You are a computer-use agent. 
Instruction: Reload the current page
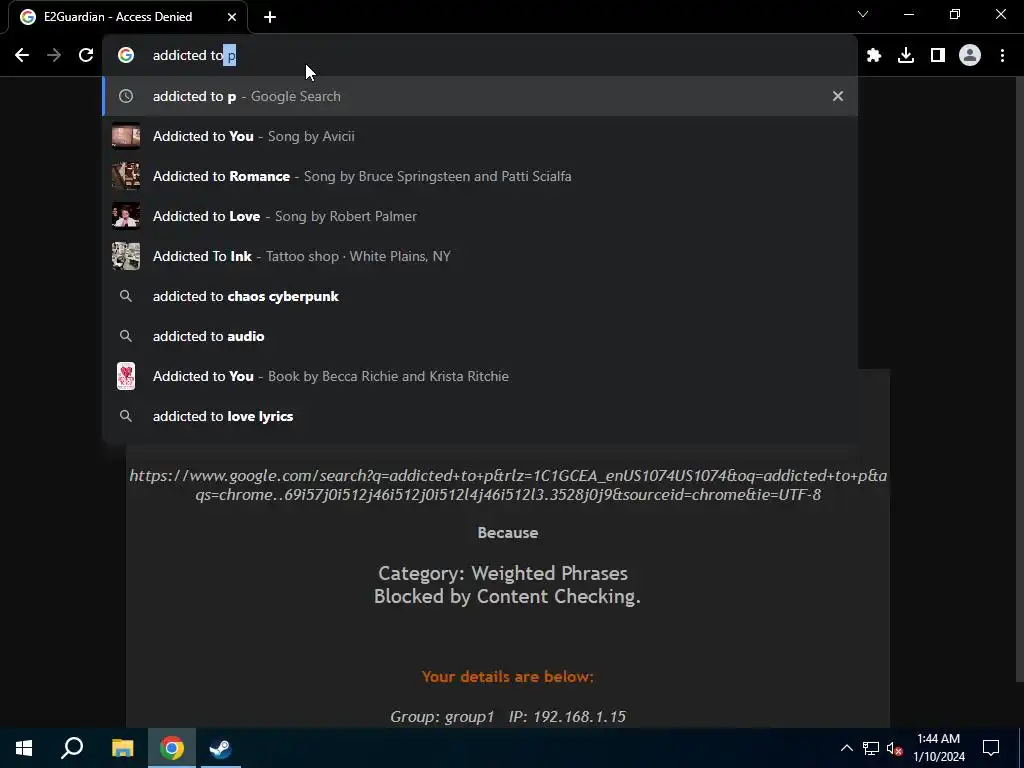pyautogui.click(x=86, y=55)
